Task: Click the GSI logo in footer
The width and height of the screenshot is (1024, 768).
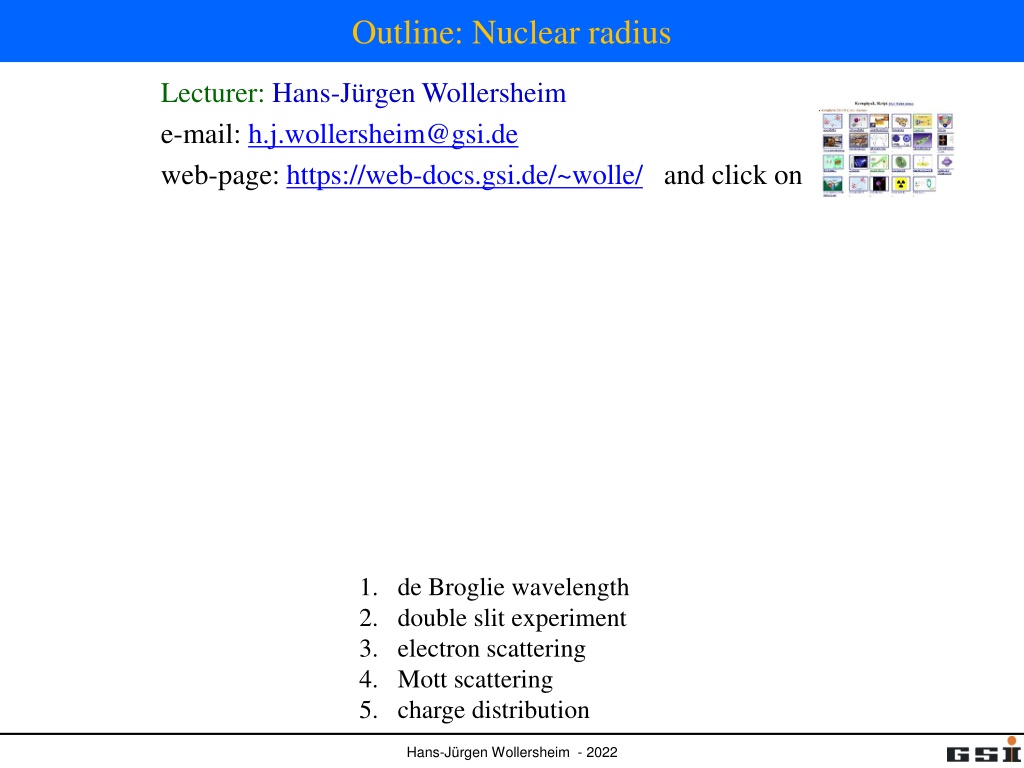Action: coord(984,750)
